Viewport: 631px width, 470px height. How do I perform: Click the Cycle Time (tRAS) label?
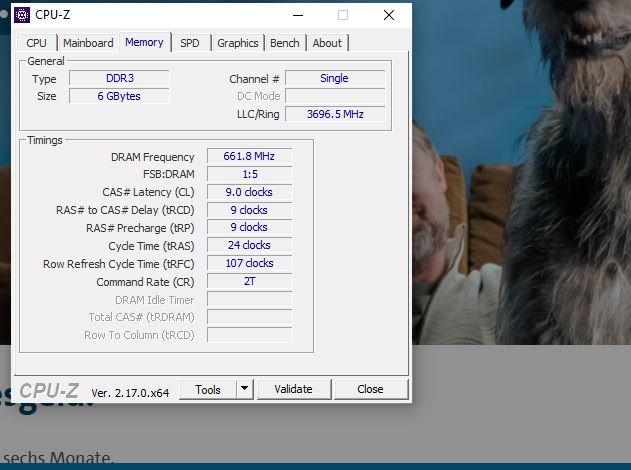coord(151,246)
